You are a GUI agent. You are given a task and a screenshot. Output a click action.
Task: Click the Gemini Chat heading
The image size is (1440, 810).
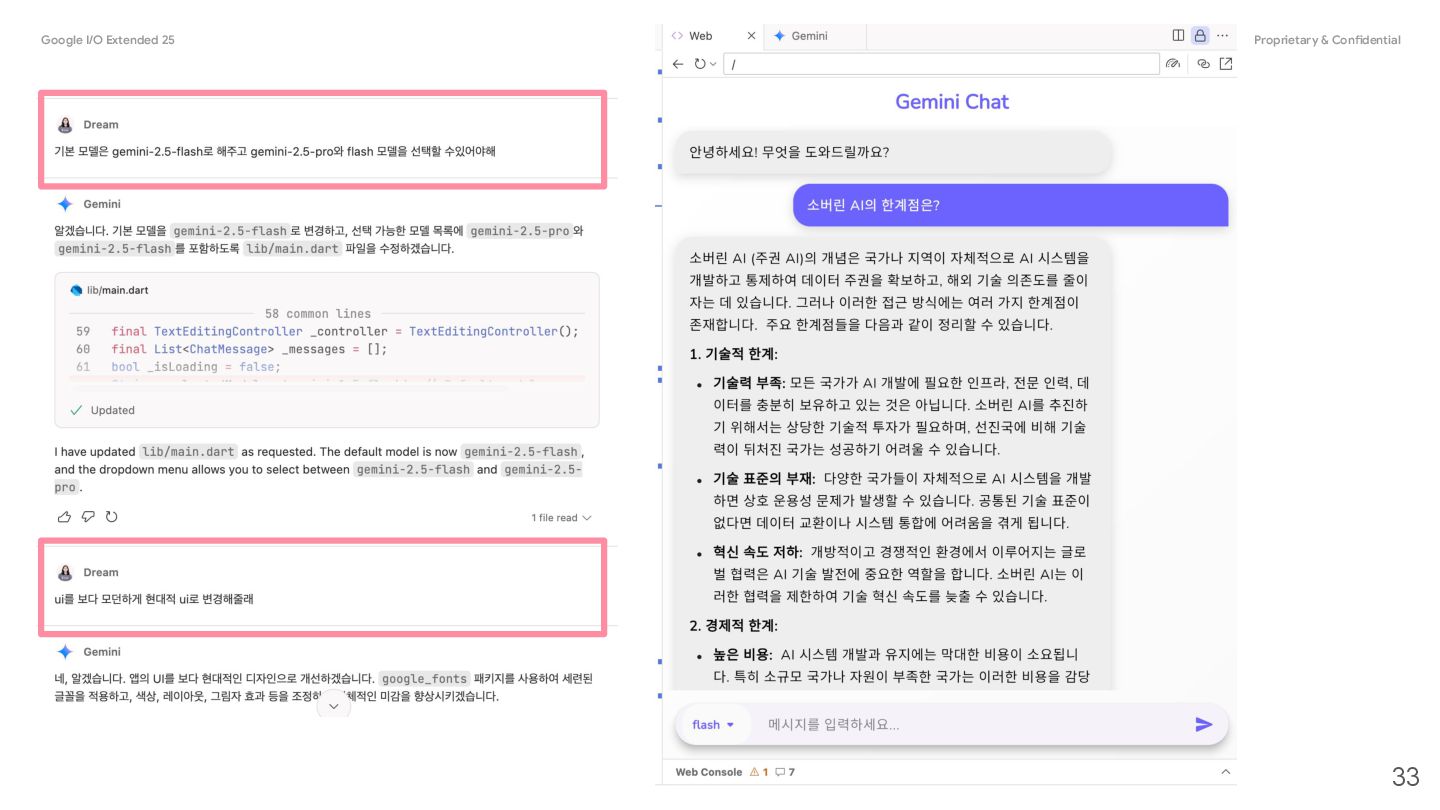click(952, 102)
